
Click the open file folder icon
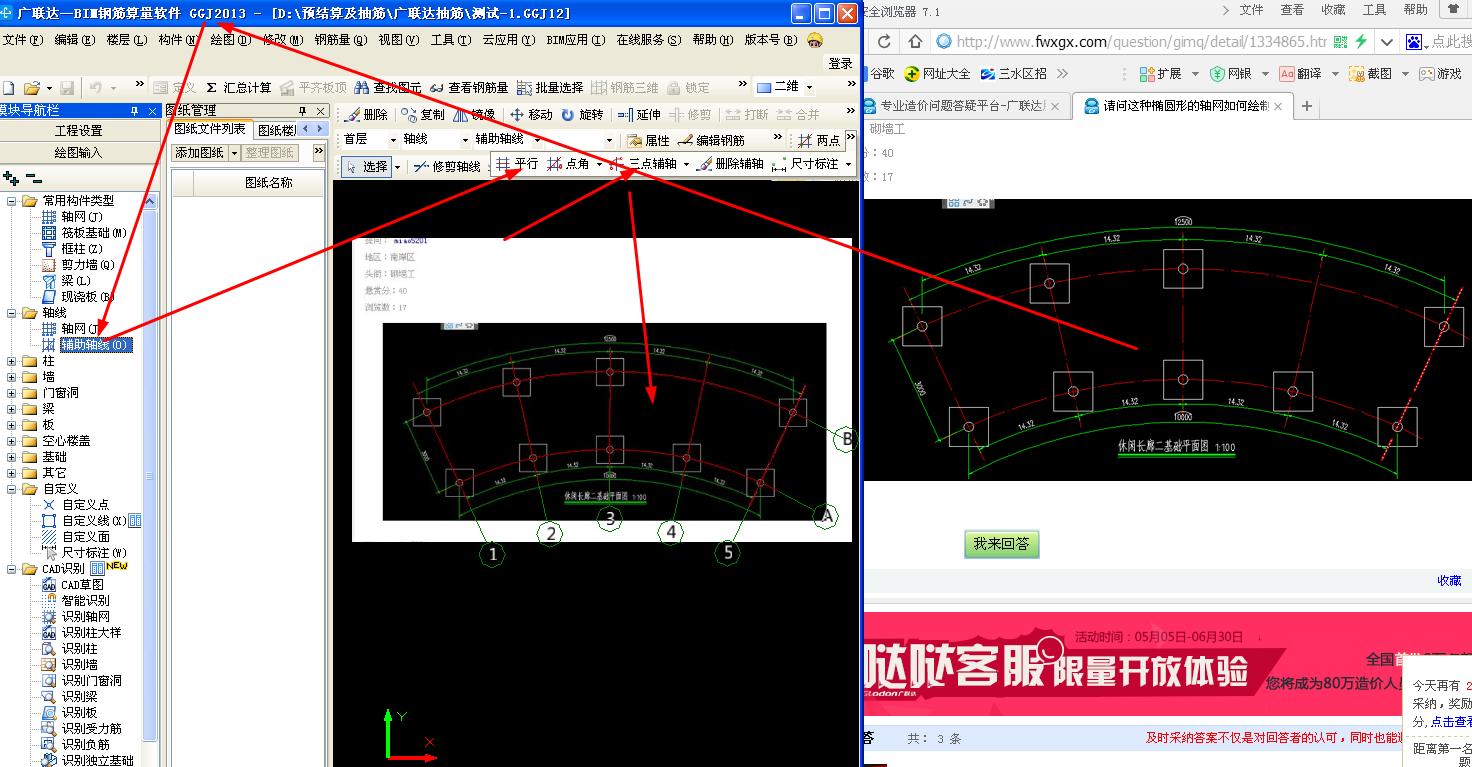point(32,88)
